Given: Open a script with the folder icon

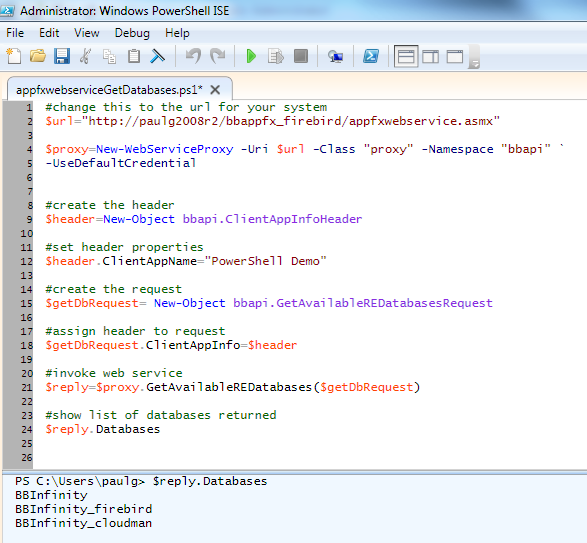Looking at the screenshot, I should (38, 57).
